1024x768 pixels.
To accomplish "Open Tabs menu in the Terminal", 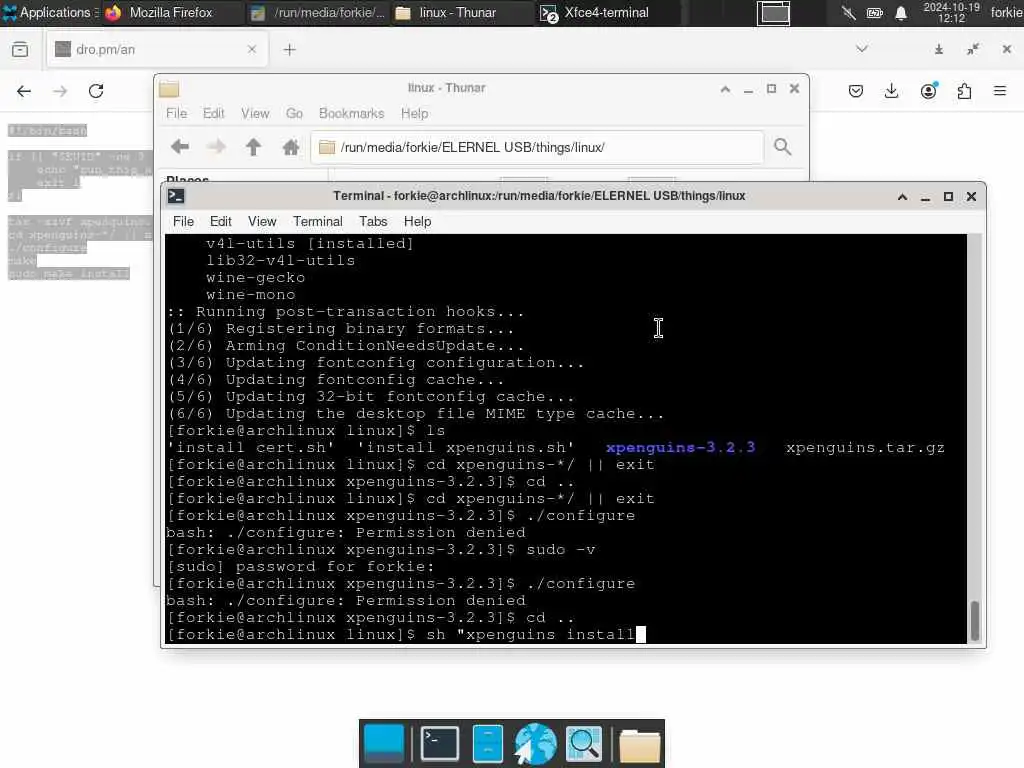I will click(x=373, y=221).
